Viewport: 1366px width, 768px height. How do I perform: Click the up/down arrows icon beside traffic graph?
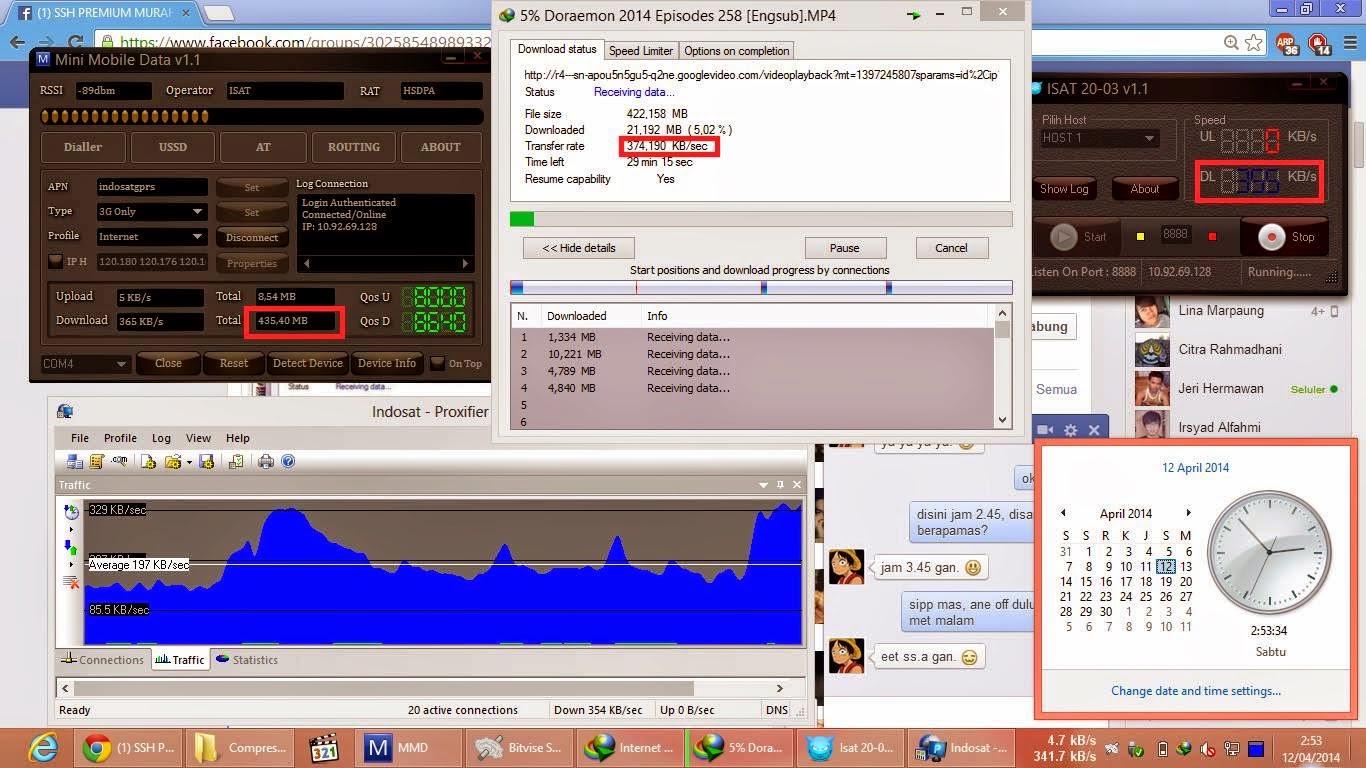(x=71, y=546)
